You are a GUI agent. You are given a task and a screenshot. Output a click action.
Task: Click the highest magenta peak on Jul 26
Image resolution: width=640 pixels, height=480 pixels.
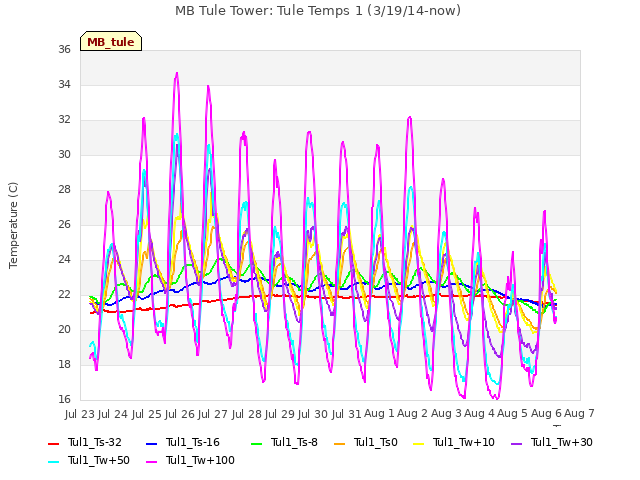tap(177, 73)
